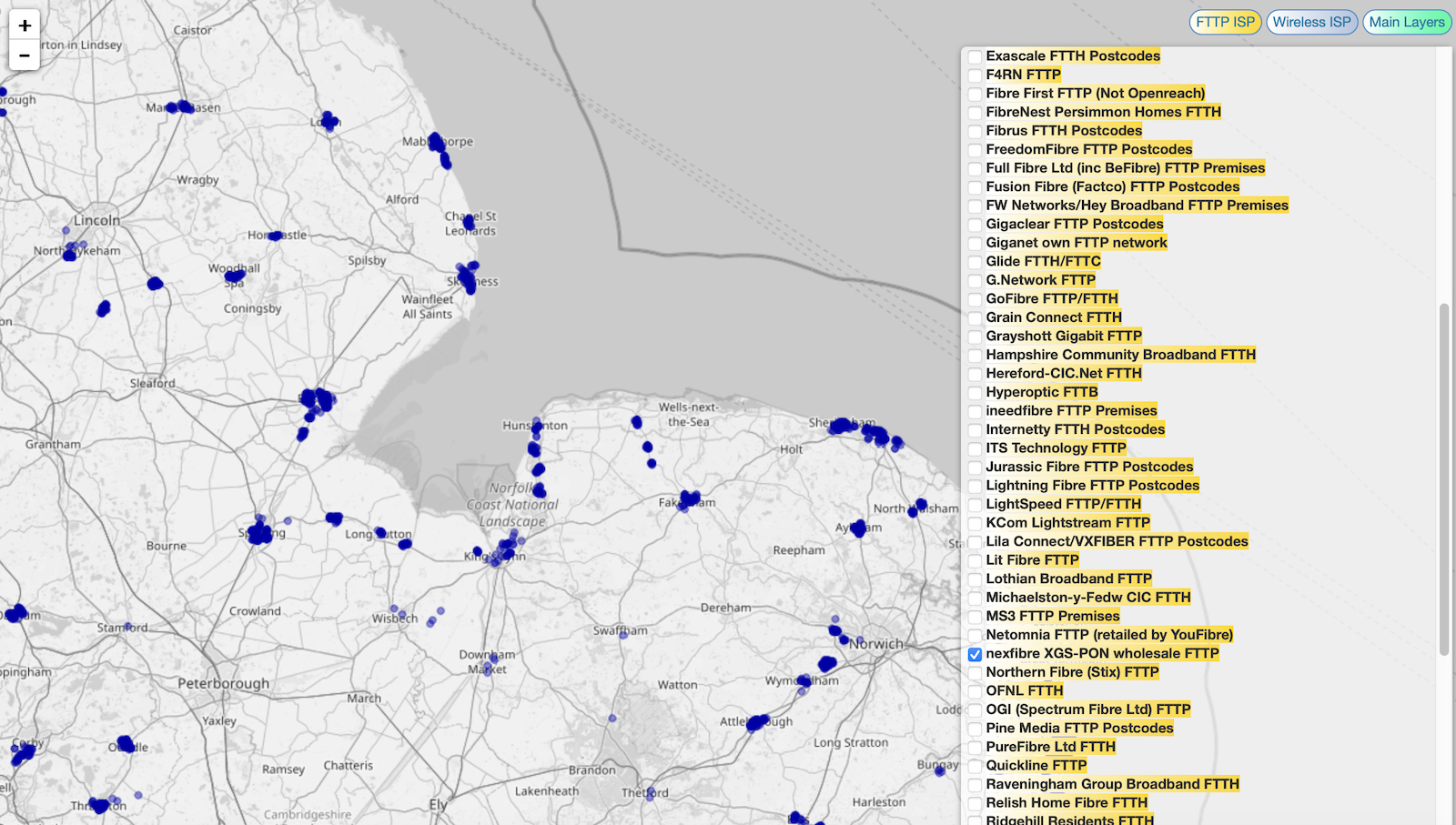Enable the OFNL FTTH checkbox
The height and width of the screenshot is (825, 1456).
click(x=975, y=691)
